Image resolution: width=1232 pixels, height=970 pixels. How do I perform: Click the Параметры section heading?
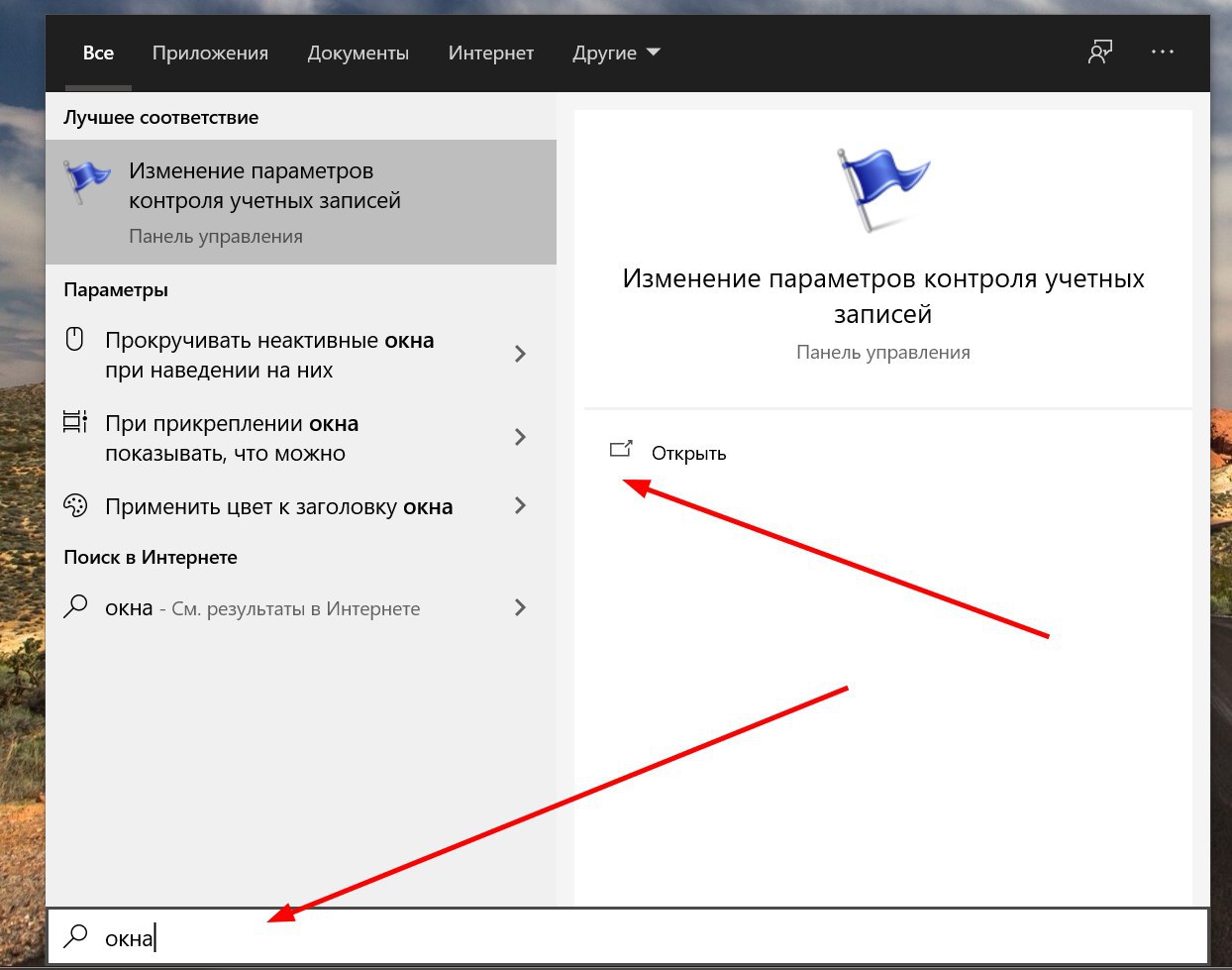116,290
